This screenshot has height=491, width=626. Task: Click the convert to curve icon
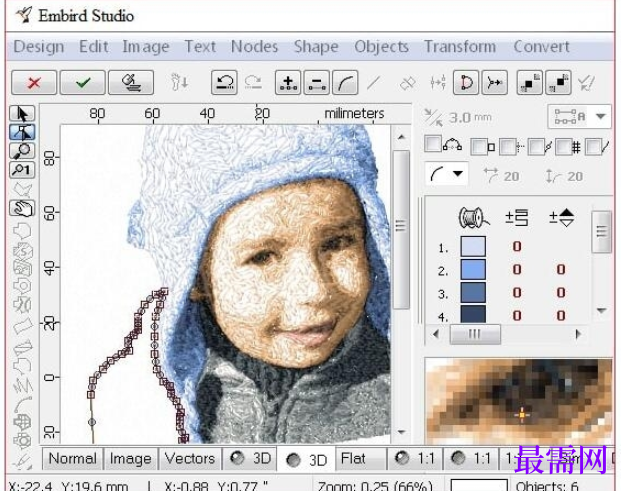pos(345,83)
